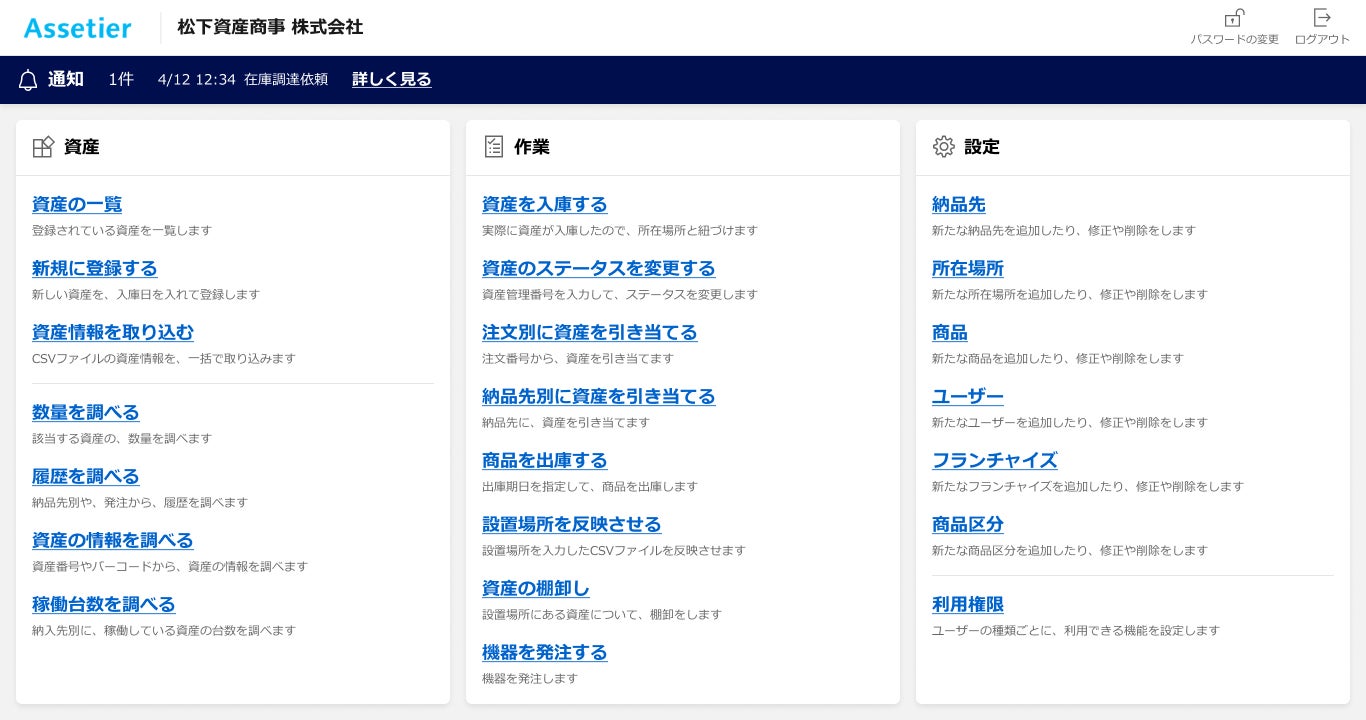1366x720 pixels.
Task: Select 新規に登録する
Action: click(95, 268)
